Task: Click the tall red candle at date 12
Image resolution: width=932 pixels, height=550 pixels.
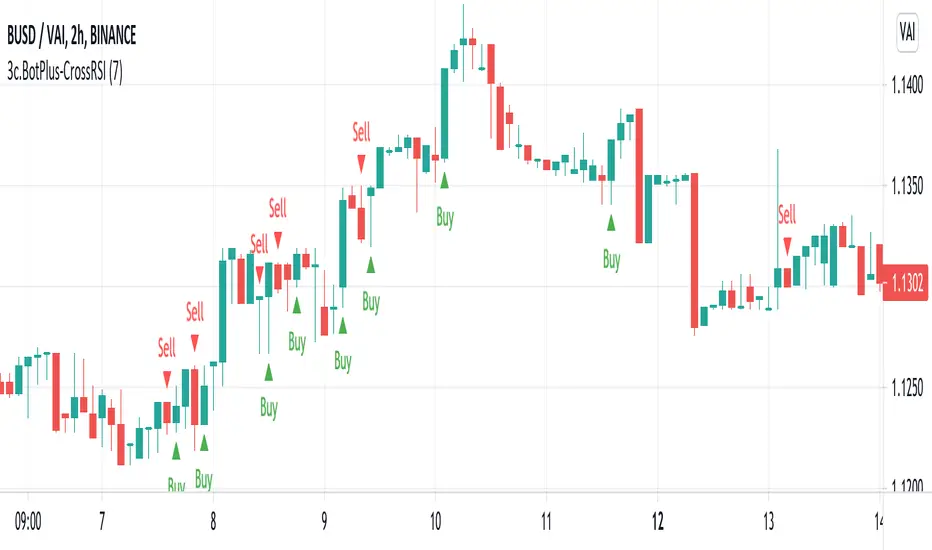Action: click(x=692, y=250)
